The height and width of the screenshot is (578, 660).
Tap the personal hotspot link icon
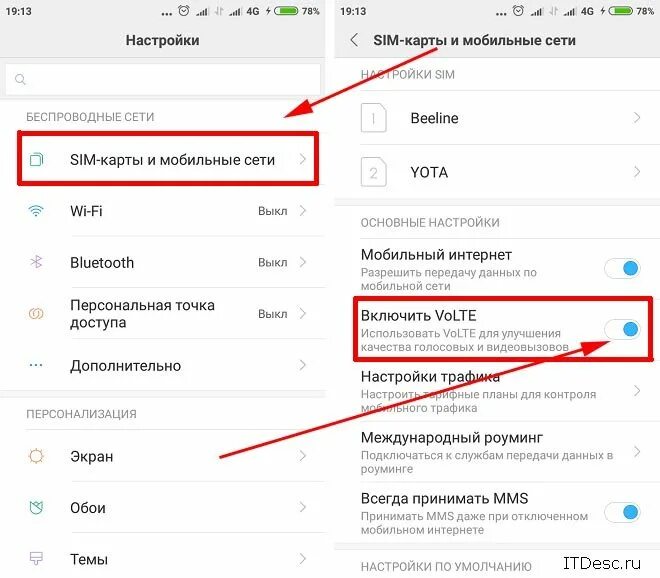point(36,314)
